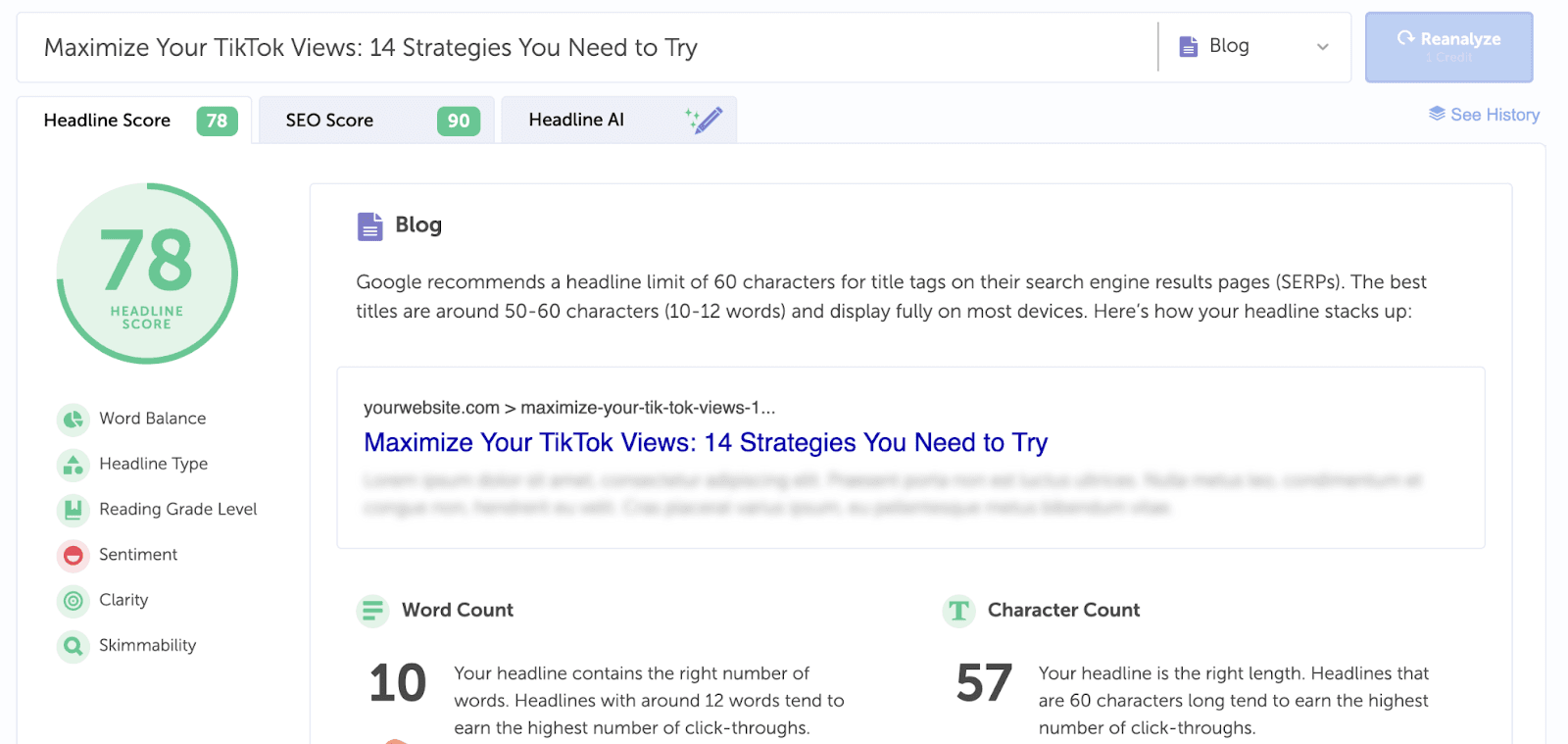
Task: Click the Blog document icon in dropdown
Action: pyautogui.click(x=1188, y=46)
